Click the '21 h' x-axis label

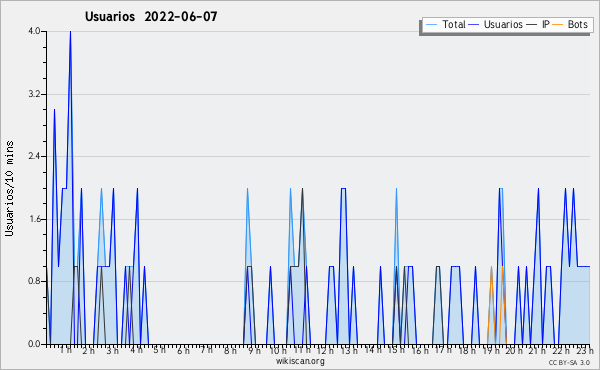point(537,350)
